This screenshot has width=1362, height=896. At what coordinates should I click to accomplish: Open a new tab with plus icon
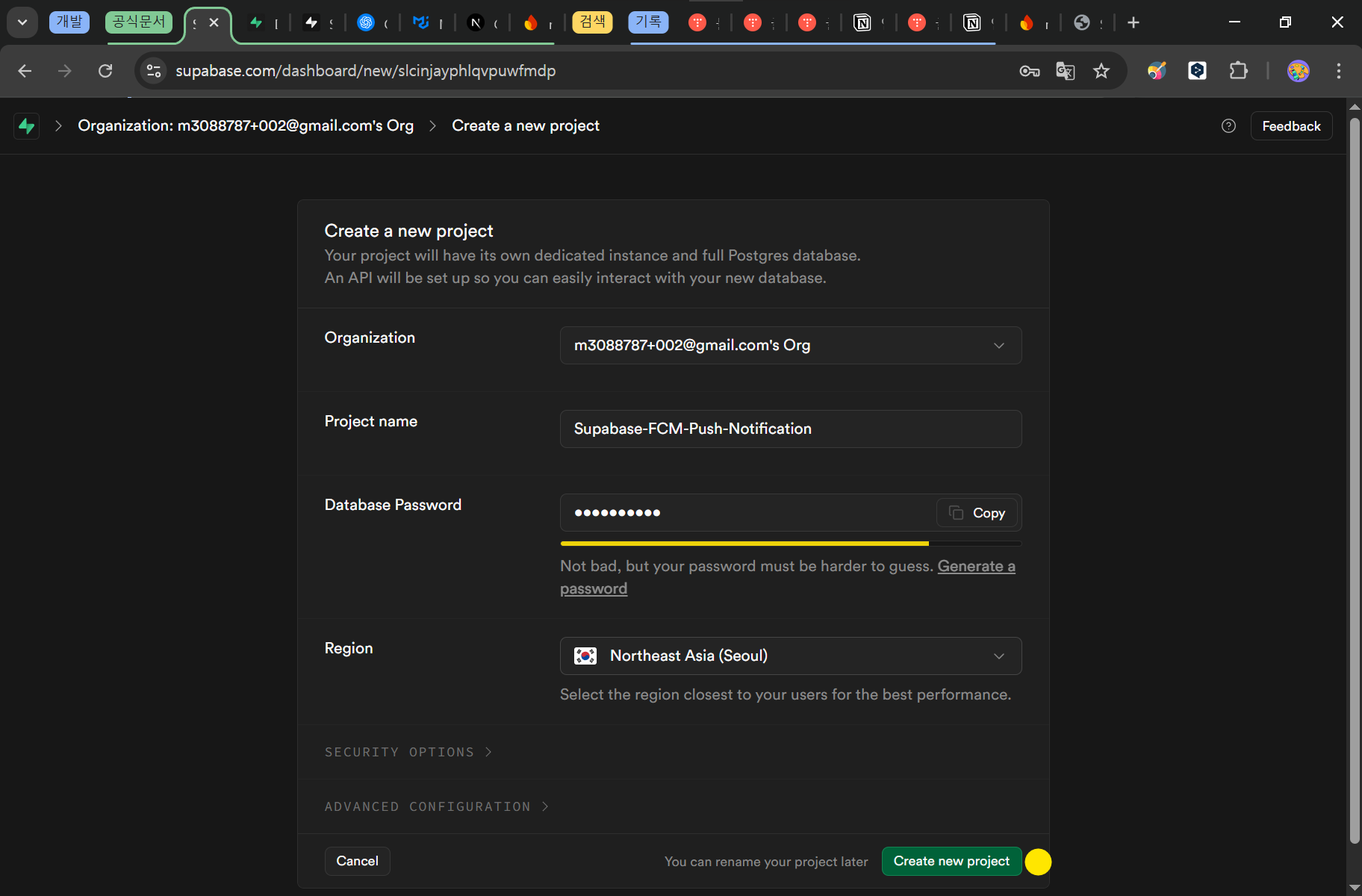point(1134,22)
